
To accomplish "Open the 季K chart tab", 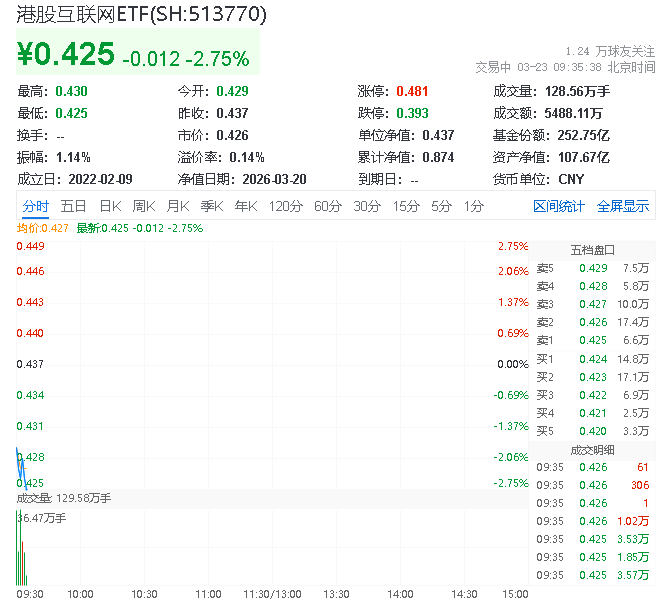I will [x=211, y=206].
